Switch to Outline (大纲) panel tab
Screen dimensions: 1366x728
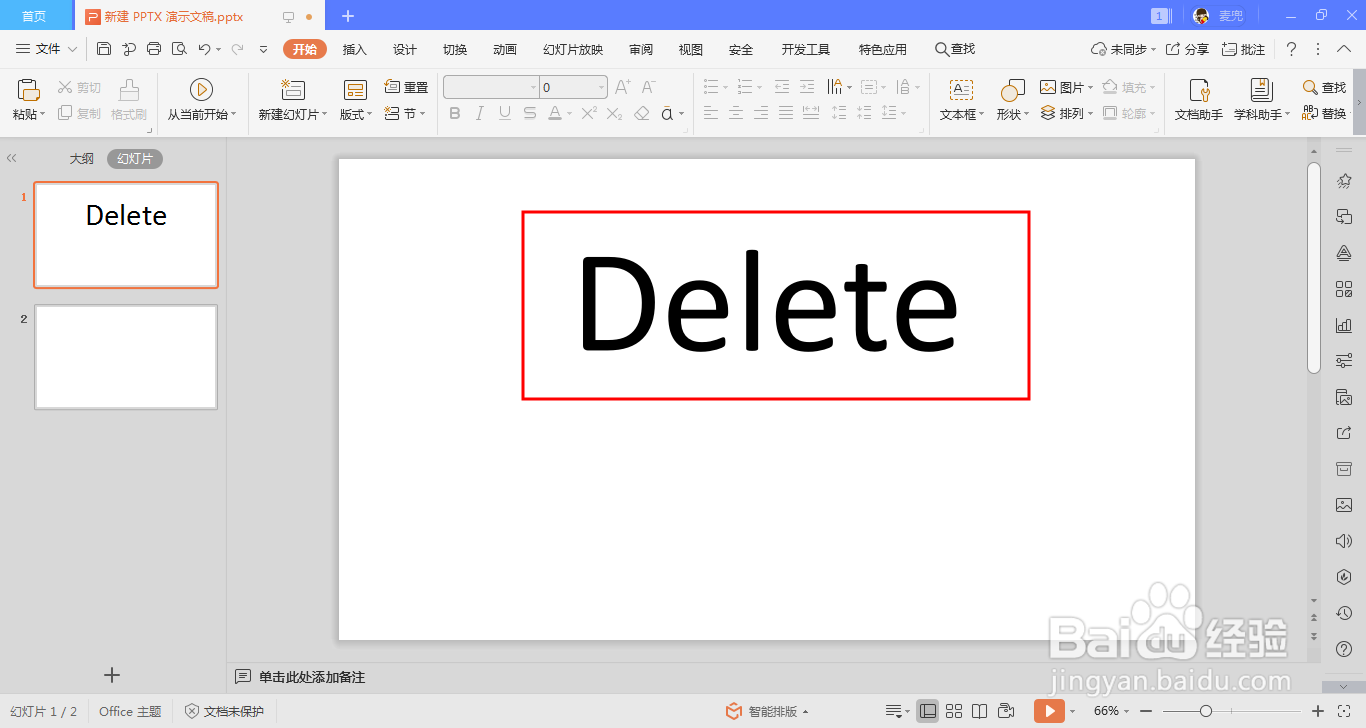click(x=82, y=158)
